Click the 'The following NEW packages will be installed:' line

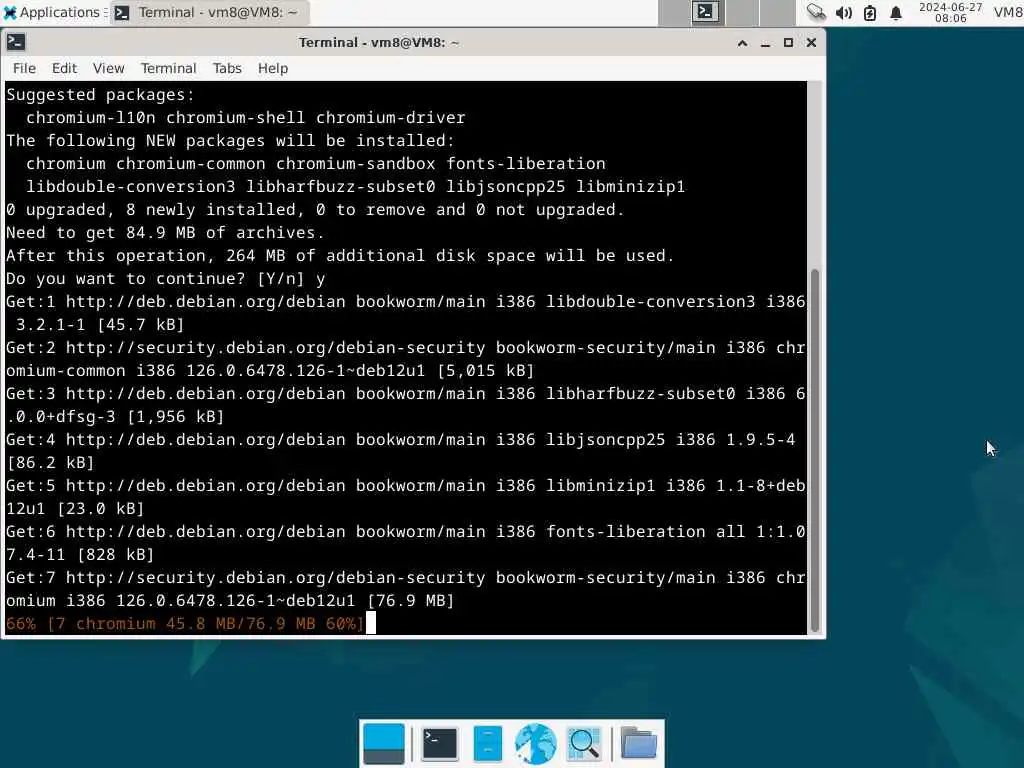click(230, 140)
